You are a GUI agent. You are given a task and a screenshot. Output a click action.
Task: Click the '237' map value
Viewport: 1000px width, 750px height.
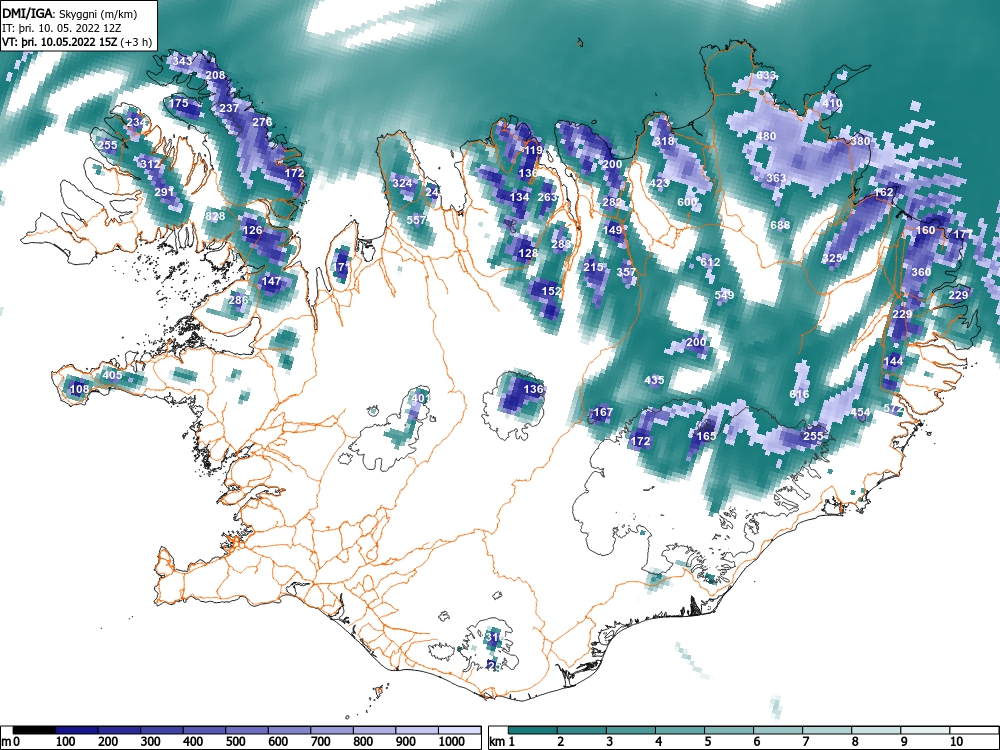229,108
